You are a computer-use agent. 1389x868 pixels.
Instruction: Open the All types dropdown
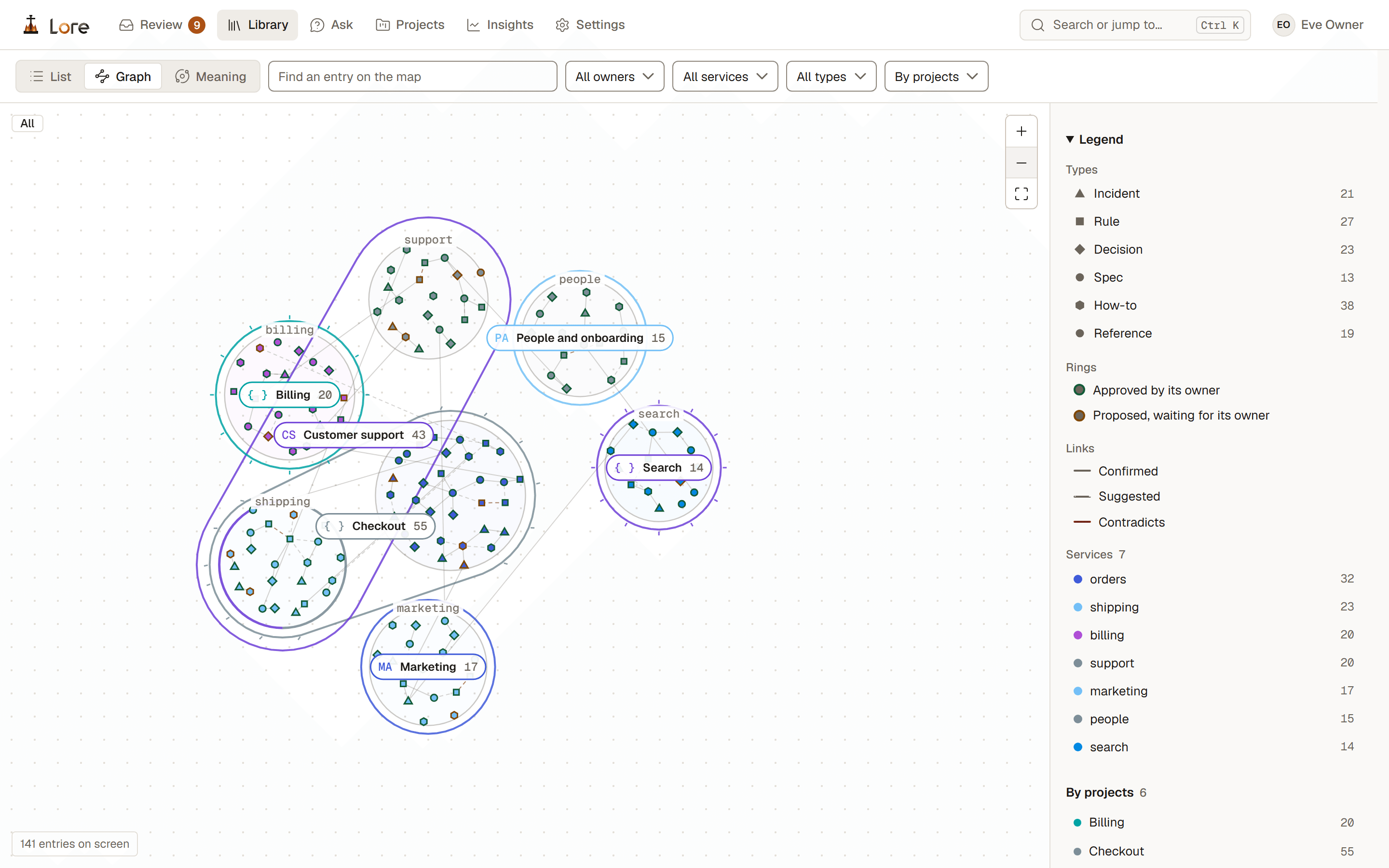pos(831,76)
